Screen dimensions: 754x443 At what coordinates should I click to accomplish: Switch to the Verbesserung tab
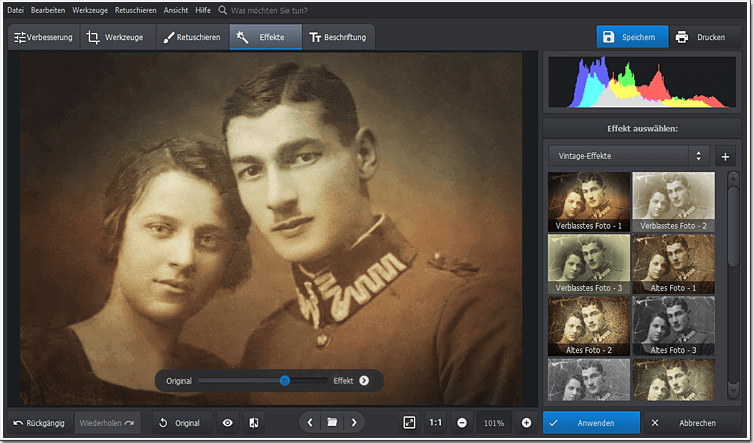pyautogui.click(x=44, y=37)
